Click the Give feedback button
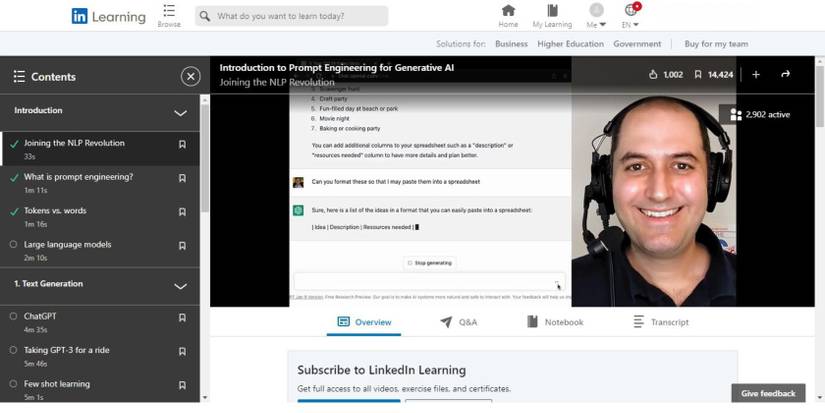This screenshot has height=413, width=825. [x=768, y=393]
